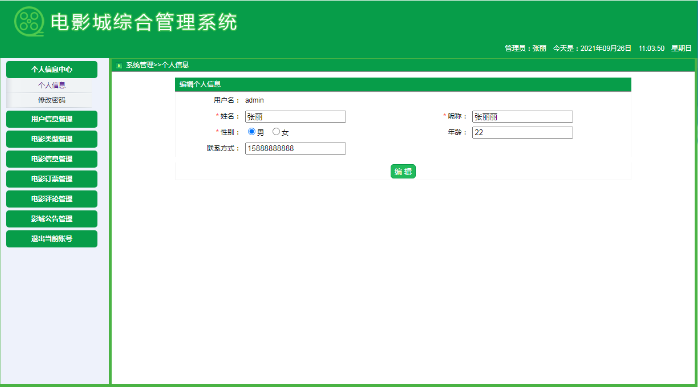Click the film reel logo icon

point(29,21)
